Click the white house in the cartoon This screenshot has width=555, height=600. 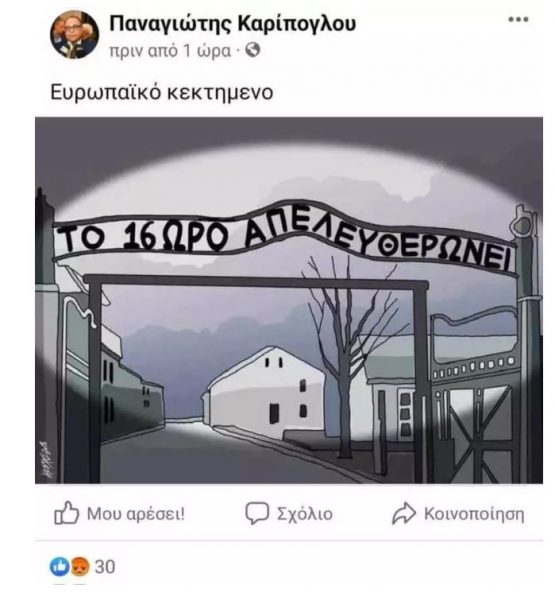pyautogui.click(x=265, y=392)
